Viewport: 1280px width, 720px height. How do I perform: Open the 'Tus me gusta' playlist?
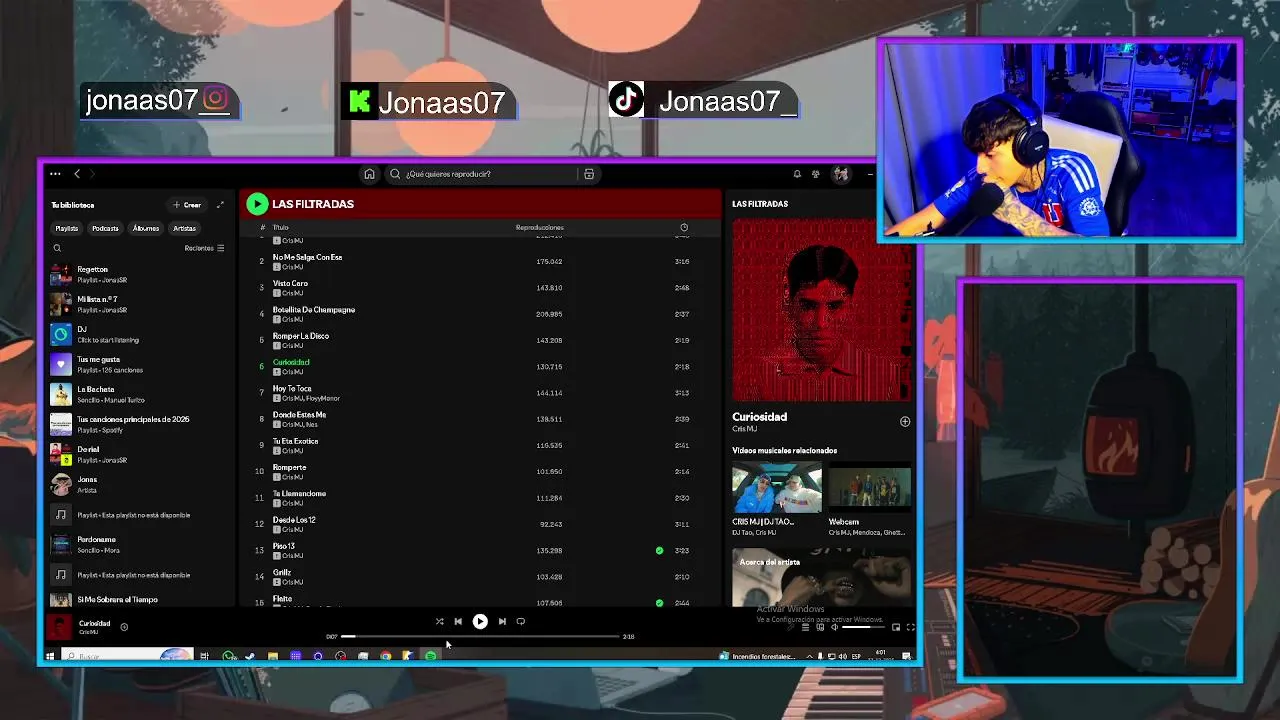[x=138, y=364]
